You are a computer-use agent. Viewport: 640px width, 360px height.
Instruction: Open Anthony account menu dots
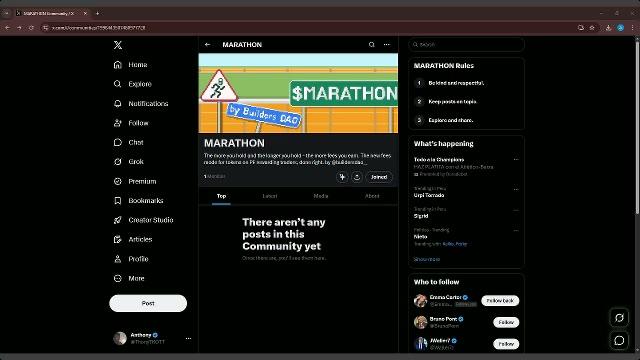188,338
